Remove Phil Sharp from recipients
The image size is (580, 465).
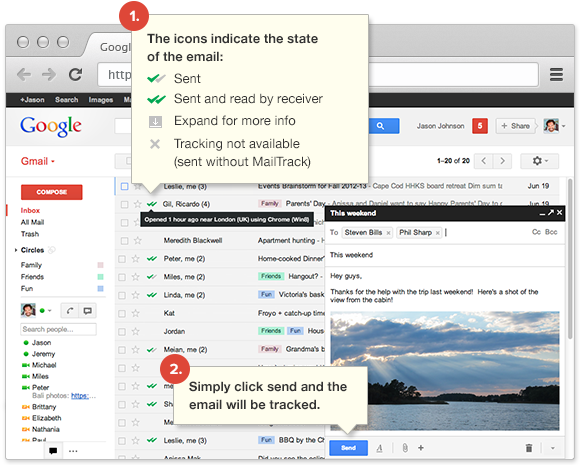coord(438,233)
